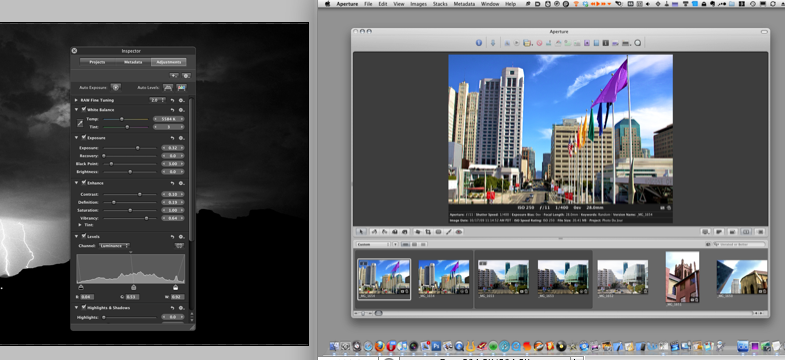Select the Red Eye tool
This screenshot has width=785, height=360.
click(459, 232)
